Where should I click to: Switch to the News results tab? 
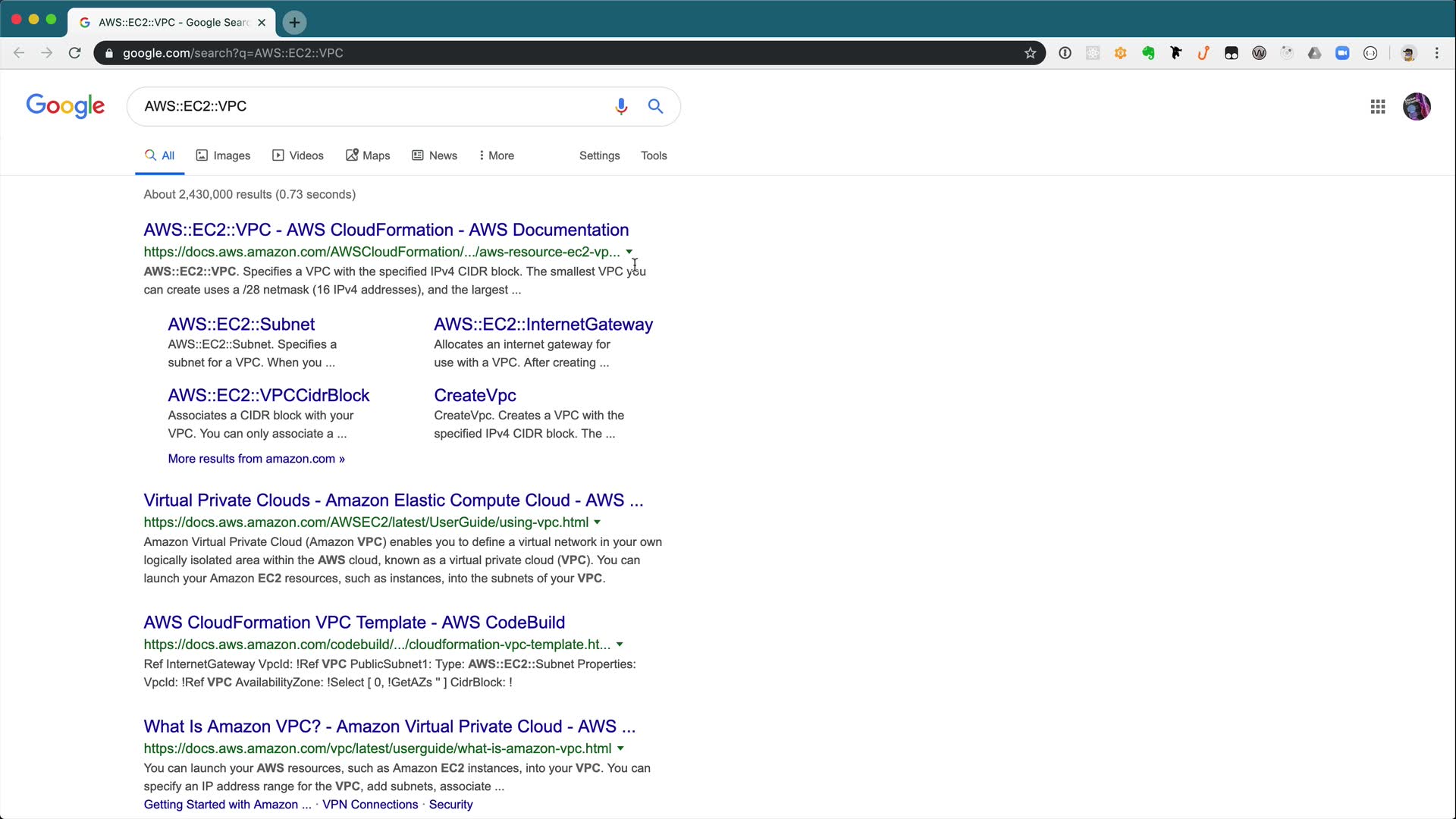tap(435, 155)
